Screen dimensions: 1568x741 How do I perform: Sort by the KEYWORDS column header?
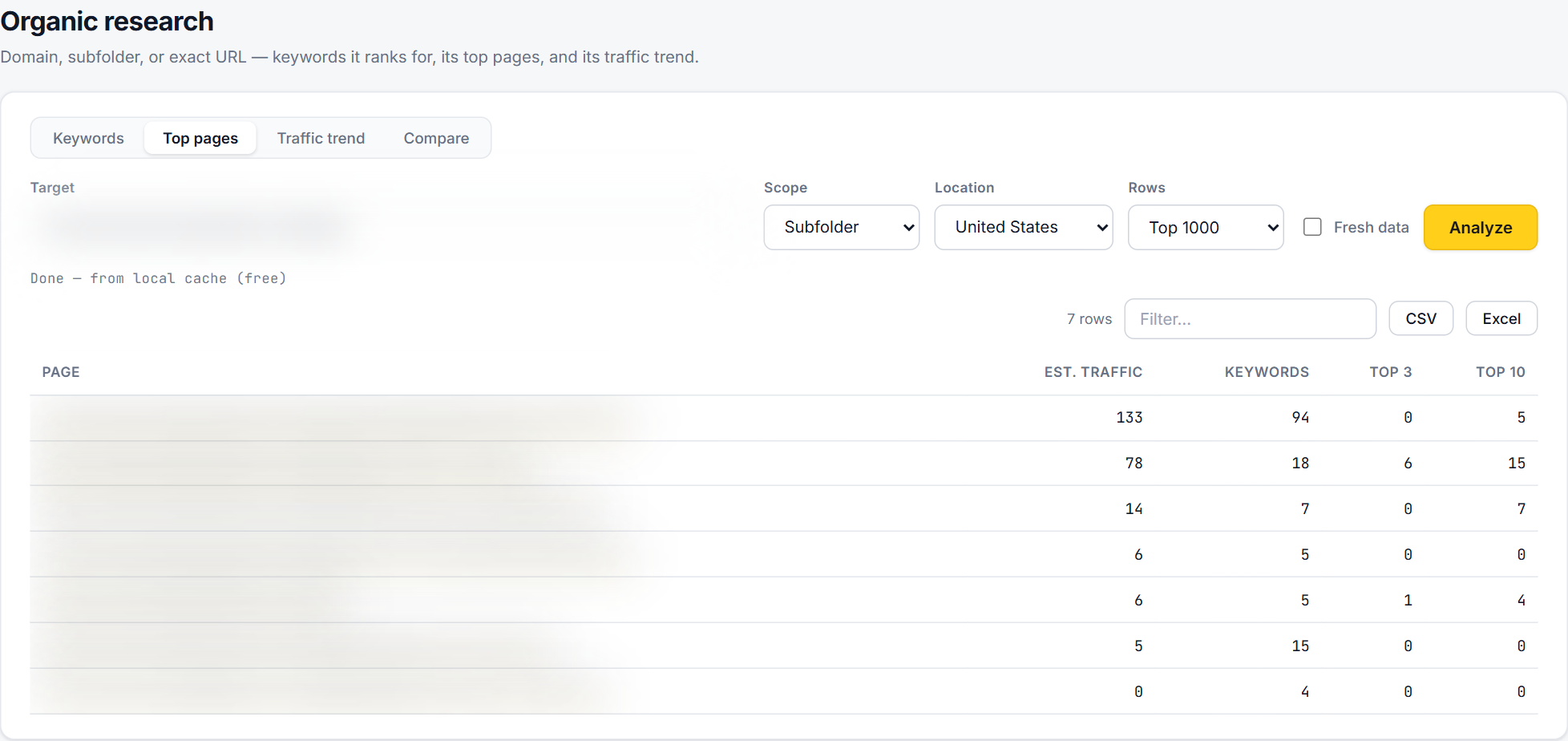(1267, 372)
